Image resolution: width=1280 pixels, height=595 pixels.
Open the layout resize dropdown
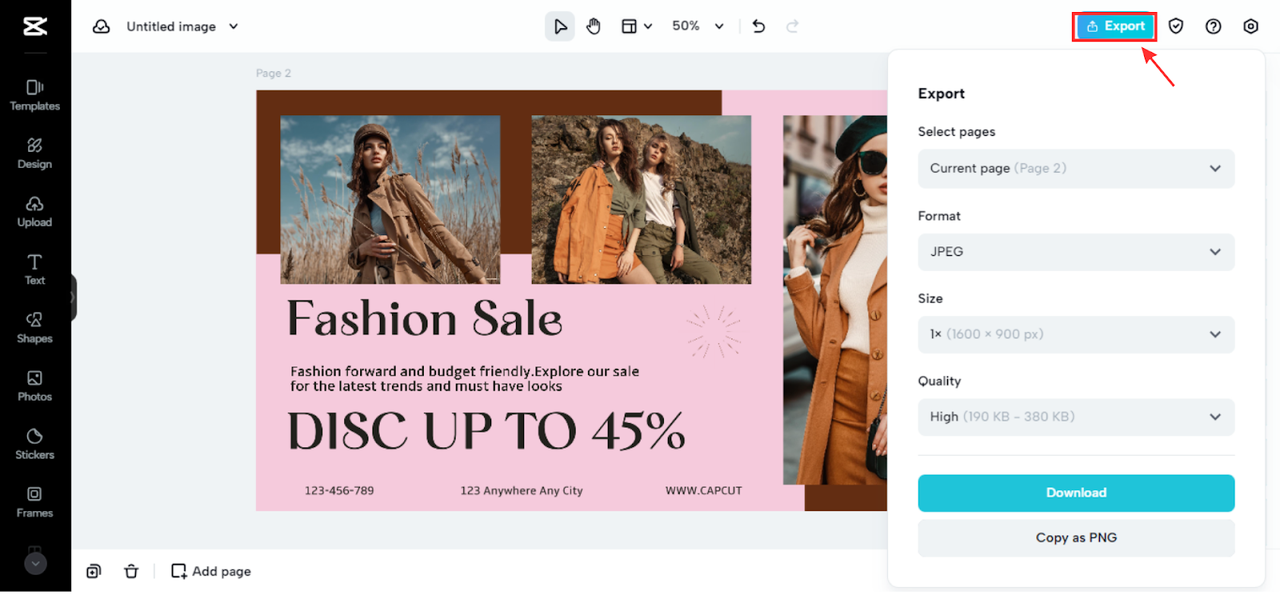click(637, 27)
